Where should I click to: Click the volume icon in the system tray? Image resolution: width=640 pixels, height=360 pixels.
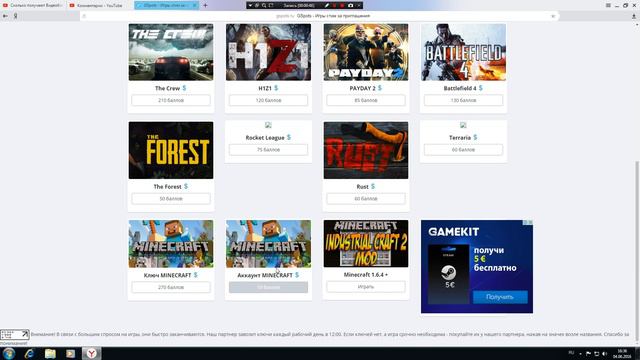pos(604,353)
